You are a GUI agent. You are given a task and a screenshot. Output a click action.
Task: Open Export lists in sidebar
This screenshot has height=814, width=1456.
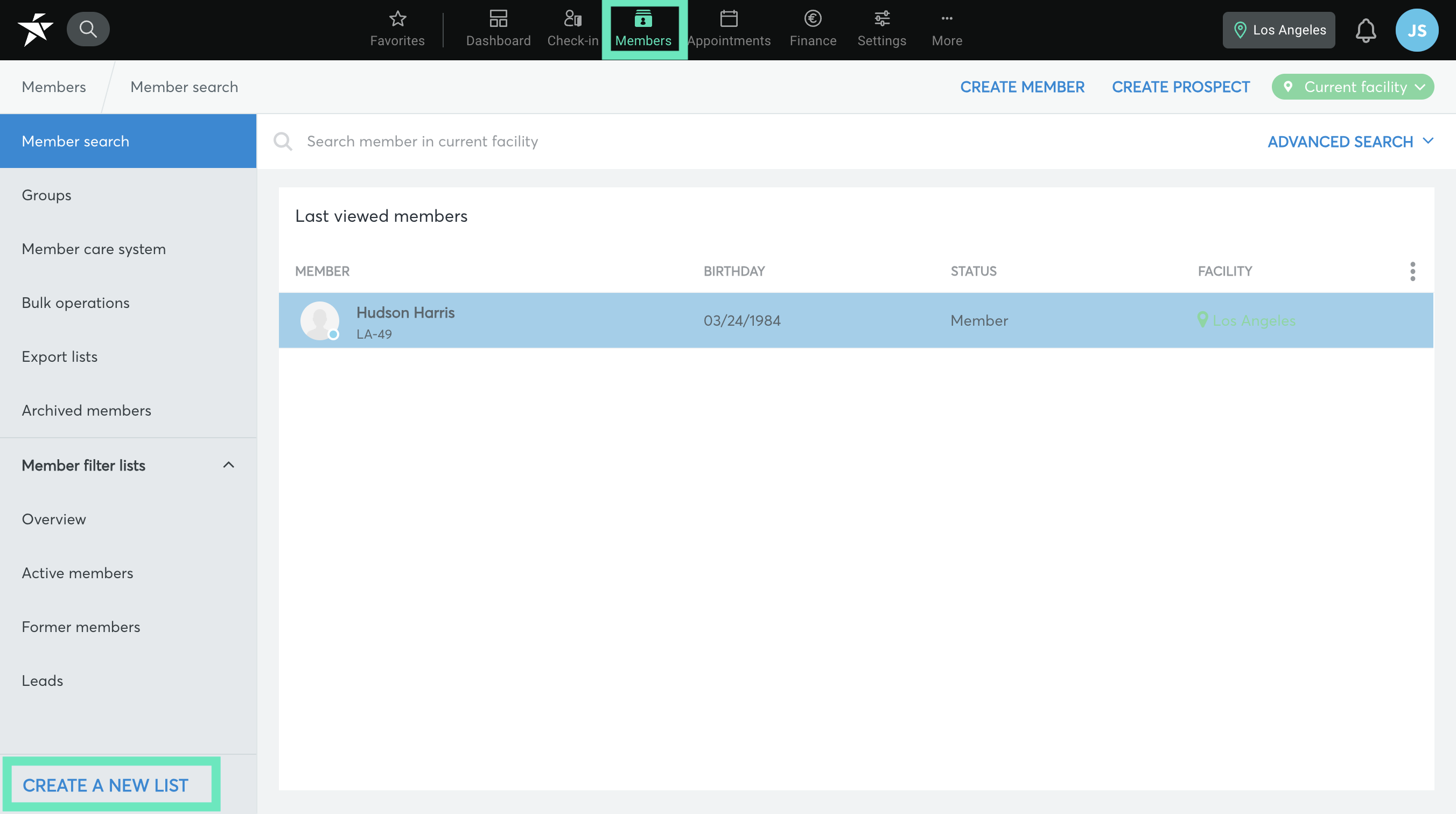128,356
